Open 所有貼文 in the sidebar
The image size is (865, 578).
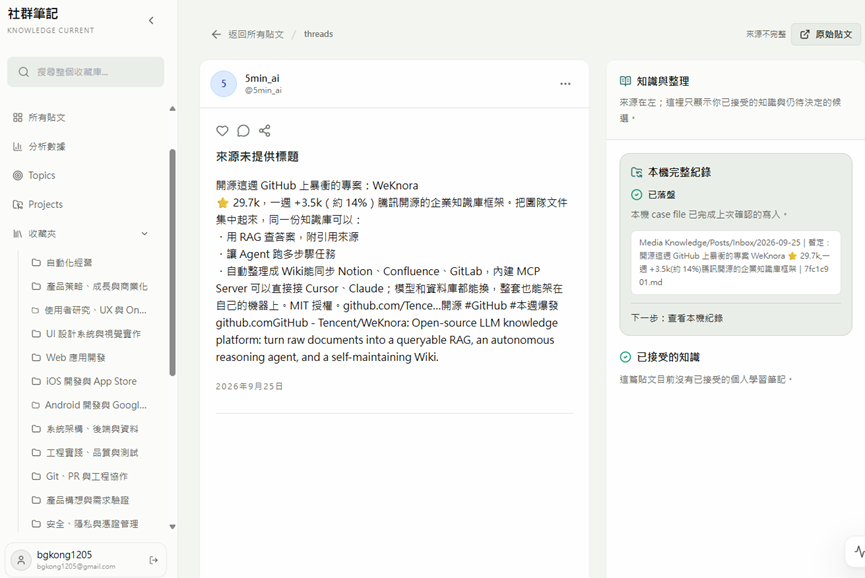click(x=47, y=117)
